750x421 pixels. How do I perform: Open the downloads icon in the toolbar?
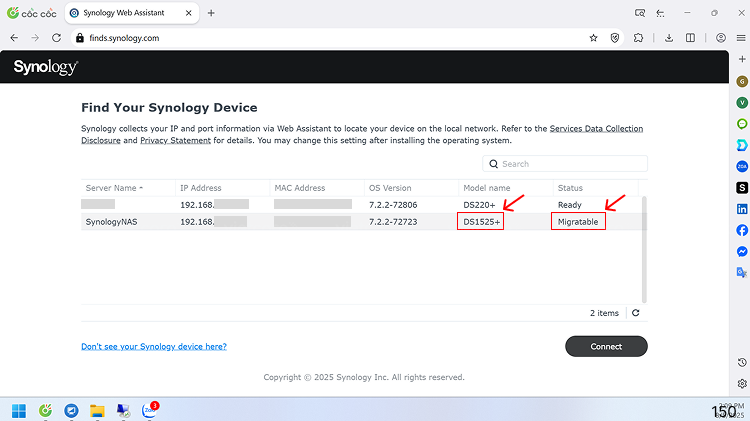(669, 38)
